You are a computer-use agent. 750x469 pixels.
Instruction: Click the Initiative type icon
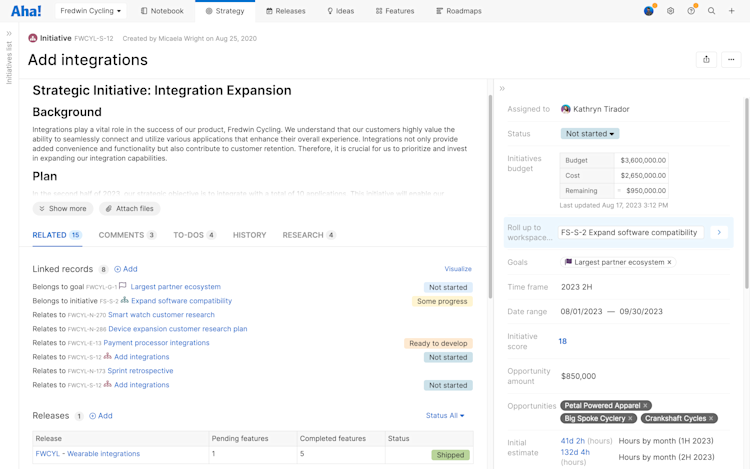[33, 38]
